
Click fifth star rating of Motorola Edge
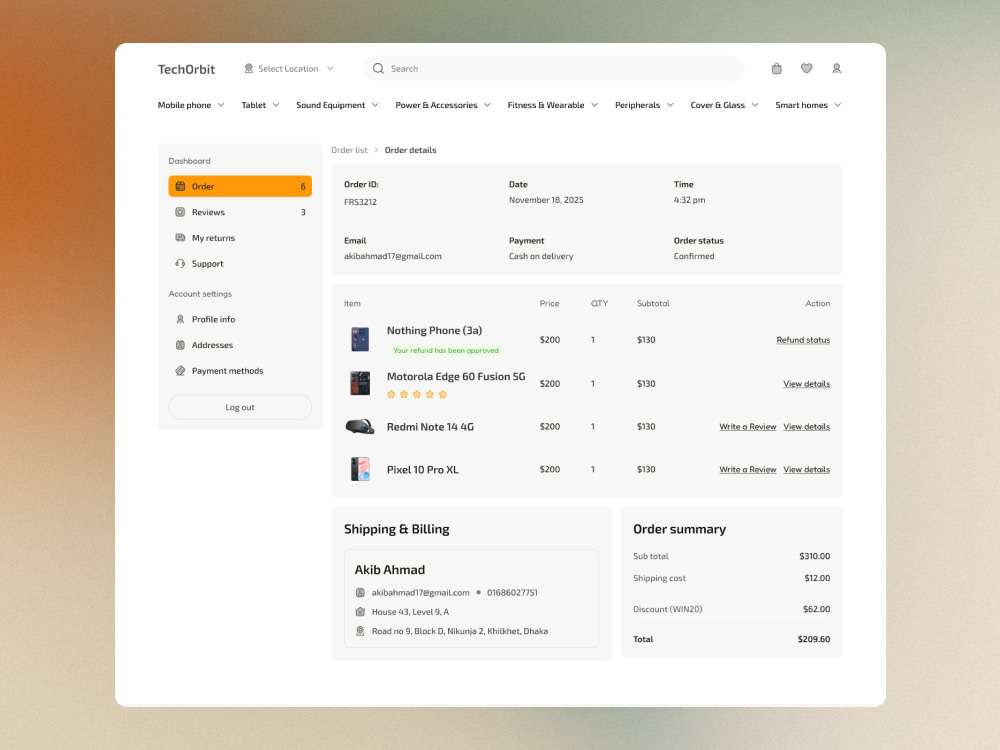click(x=443, y=394)
